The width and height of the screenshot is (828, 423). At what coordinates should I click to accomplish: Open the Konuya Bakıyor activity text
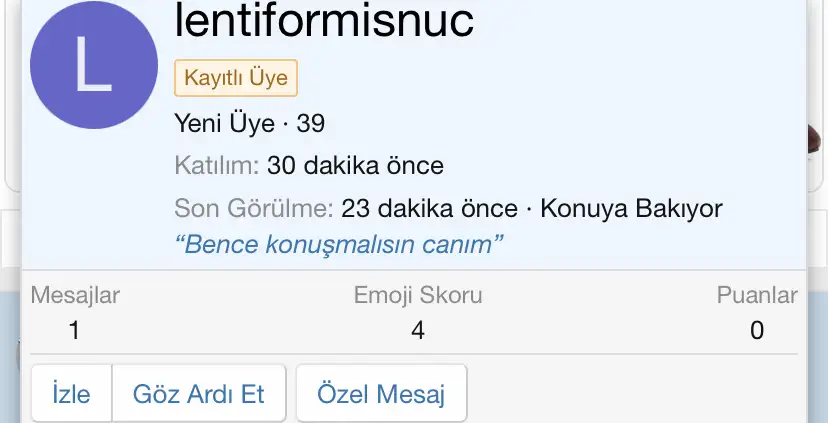pyautogui.click(x=631, y=208)
